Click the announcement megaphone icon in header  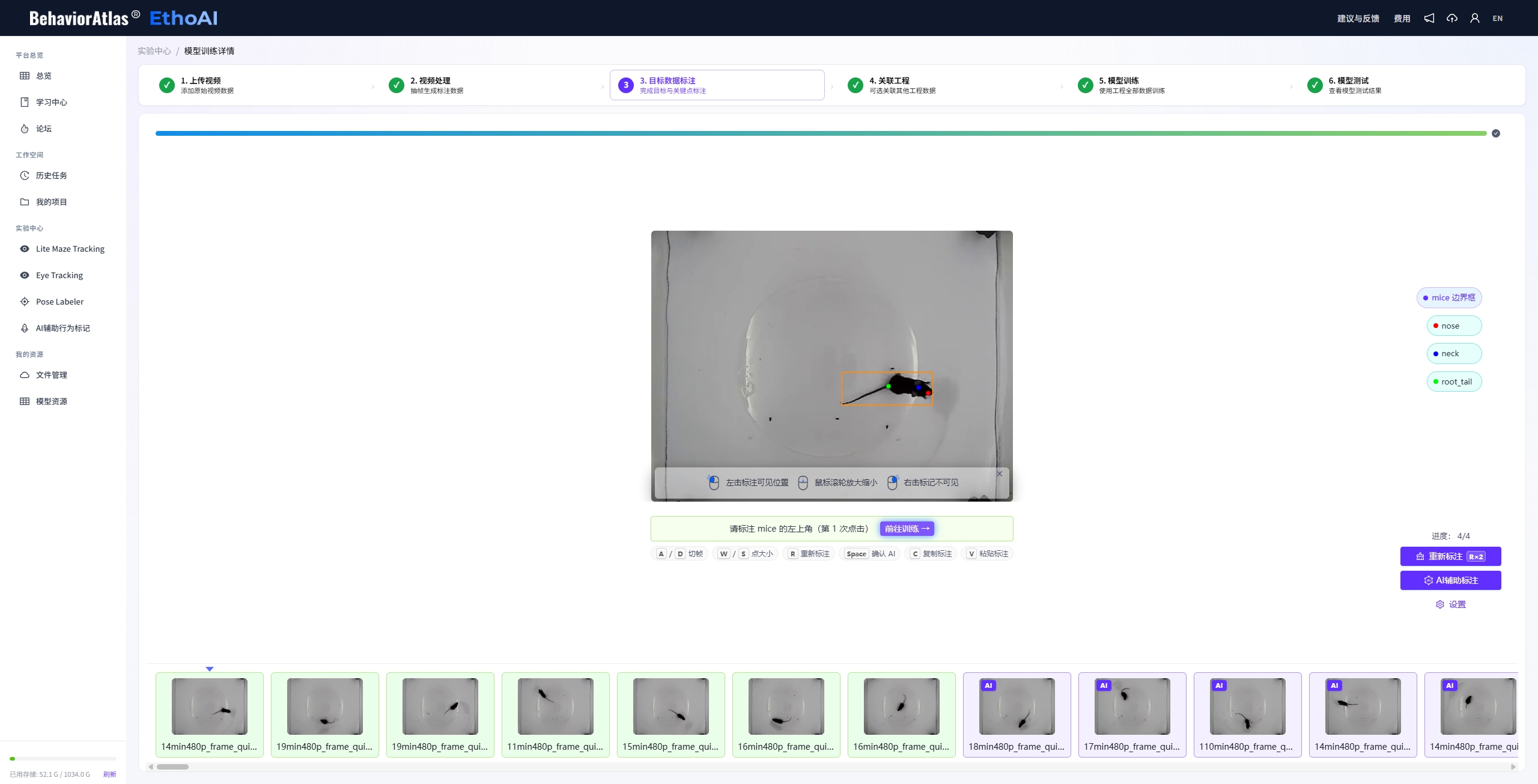[1429, 18]
